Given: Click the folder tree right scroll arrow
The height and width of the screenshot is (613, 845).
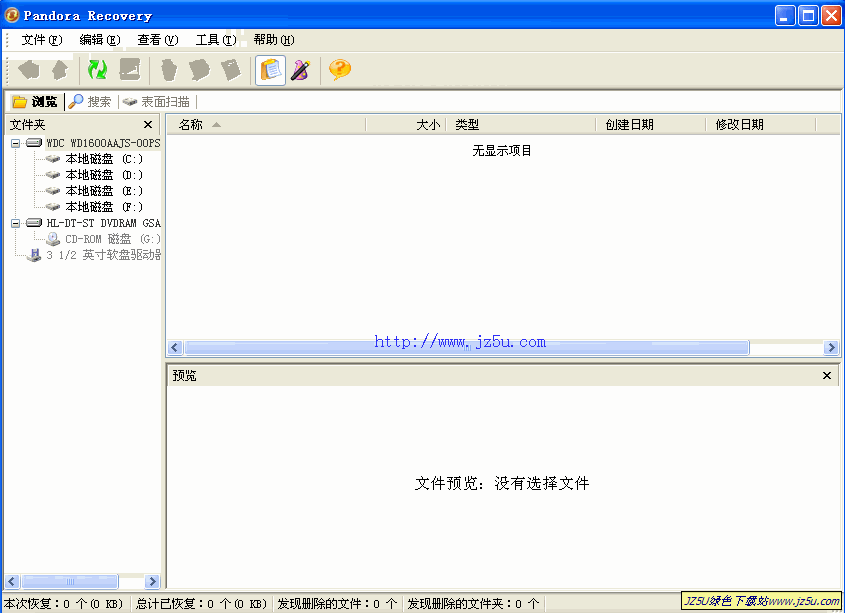Looking at the screenshot, I should (152, 581).
